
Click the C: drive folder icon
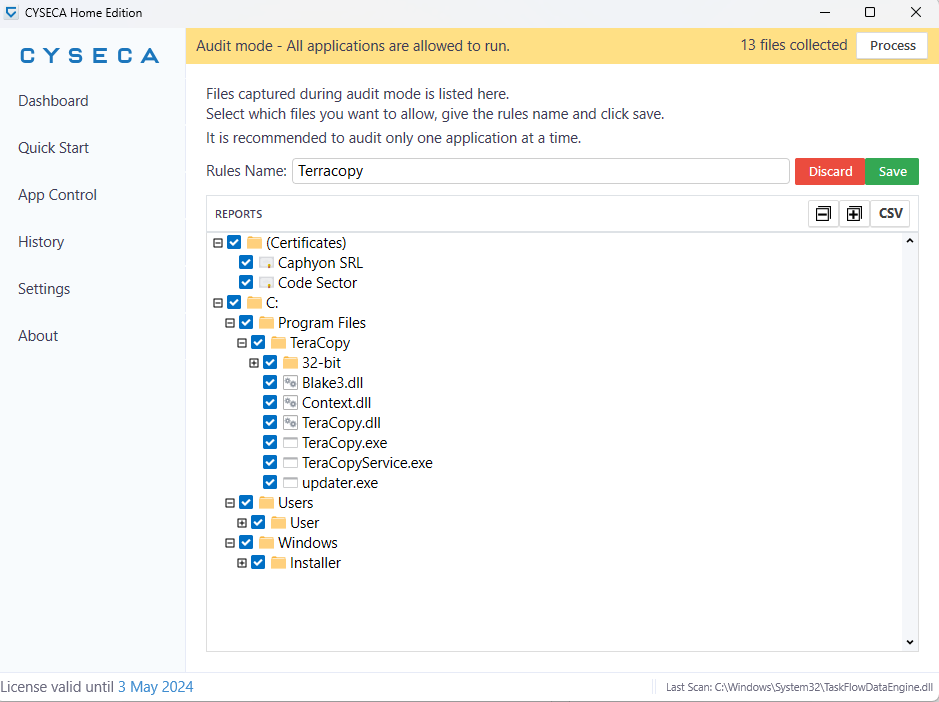(x=255, y=302)
